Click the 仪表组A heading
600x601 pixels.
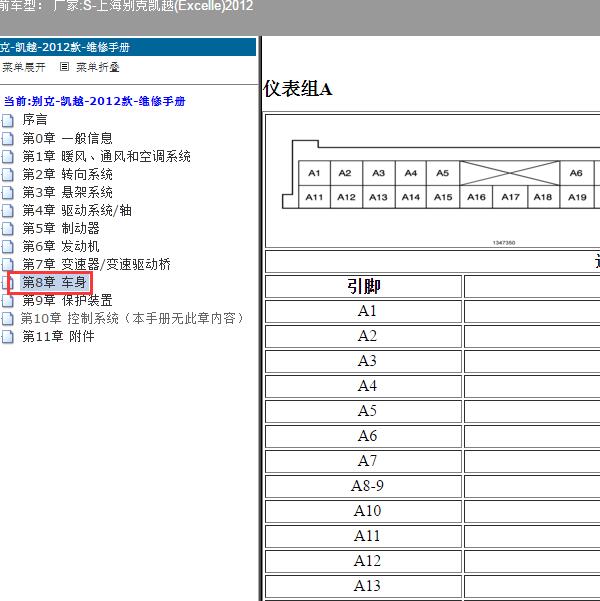pyautogui.click(x=298, y=89)
